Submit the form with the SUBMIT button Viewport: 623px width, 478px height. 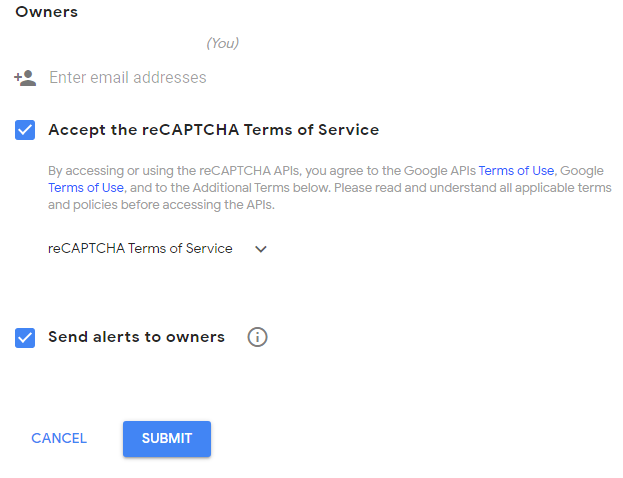click(167, 439)
